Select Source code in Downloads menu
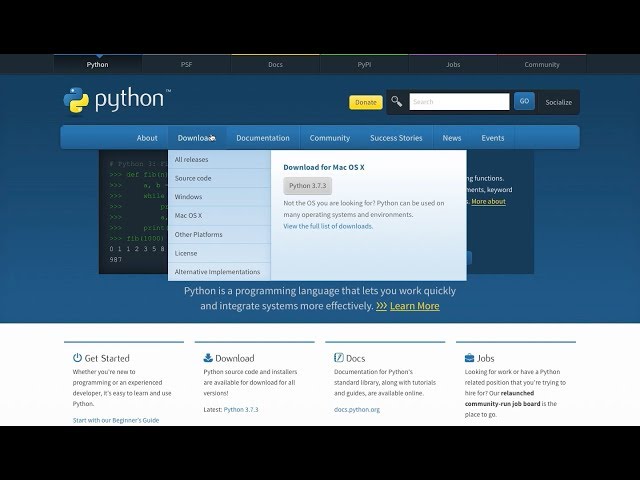 click(219, 178)
